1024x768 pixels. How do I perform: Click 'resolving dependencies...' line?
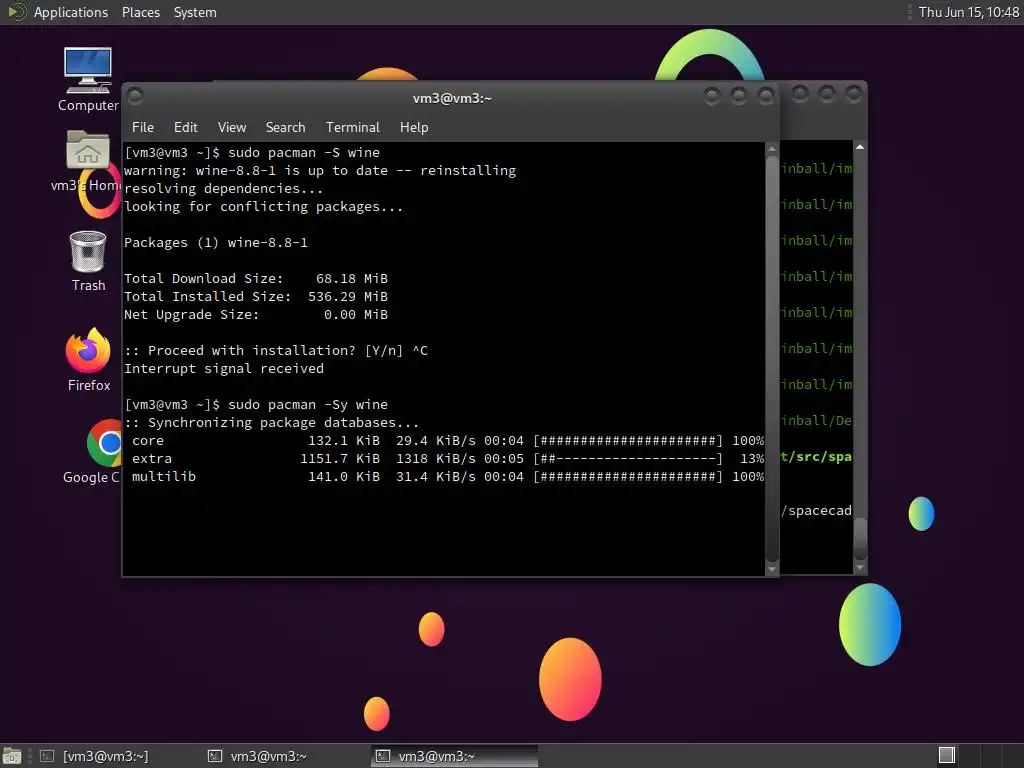point(223,189)
